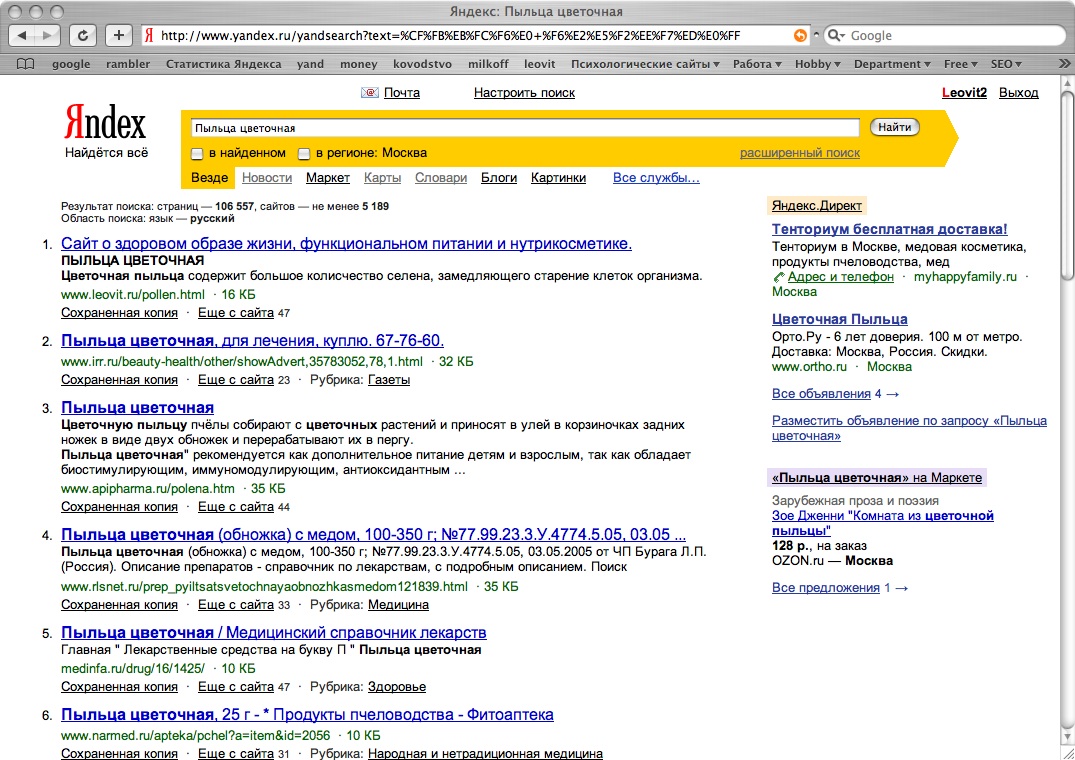The image size is (1075, 760).
Task: Open the rambler bookmark
Action: coord(128,64)
